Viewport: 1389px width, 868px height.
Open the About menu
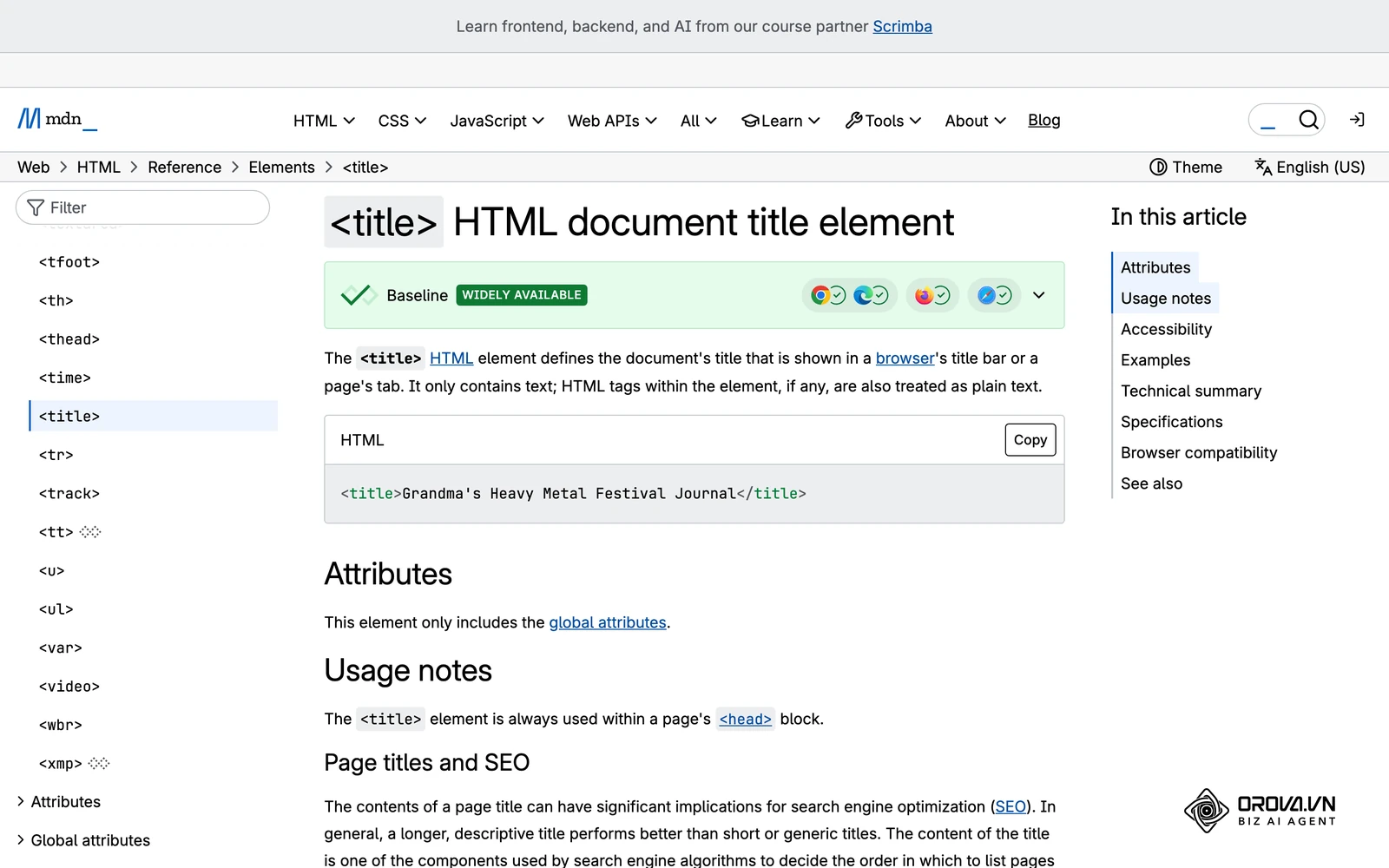975,121
